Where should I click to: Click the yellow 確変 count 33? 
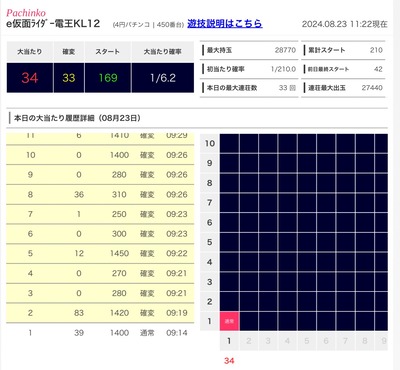click(x=69, y=78)
